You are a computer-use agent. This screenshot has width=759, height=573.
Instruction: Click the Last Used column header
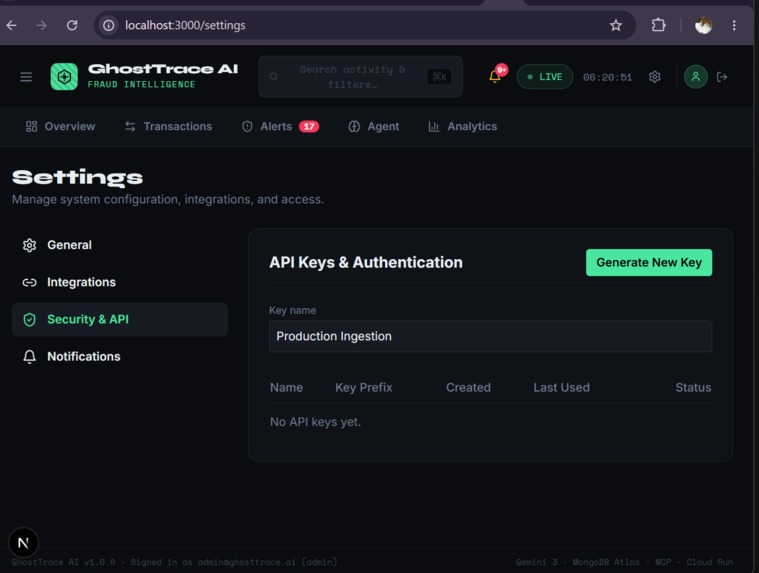click(x=562, y=387)
